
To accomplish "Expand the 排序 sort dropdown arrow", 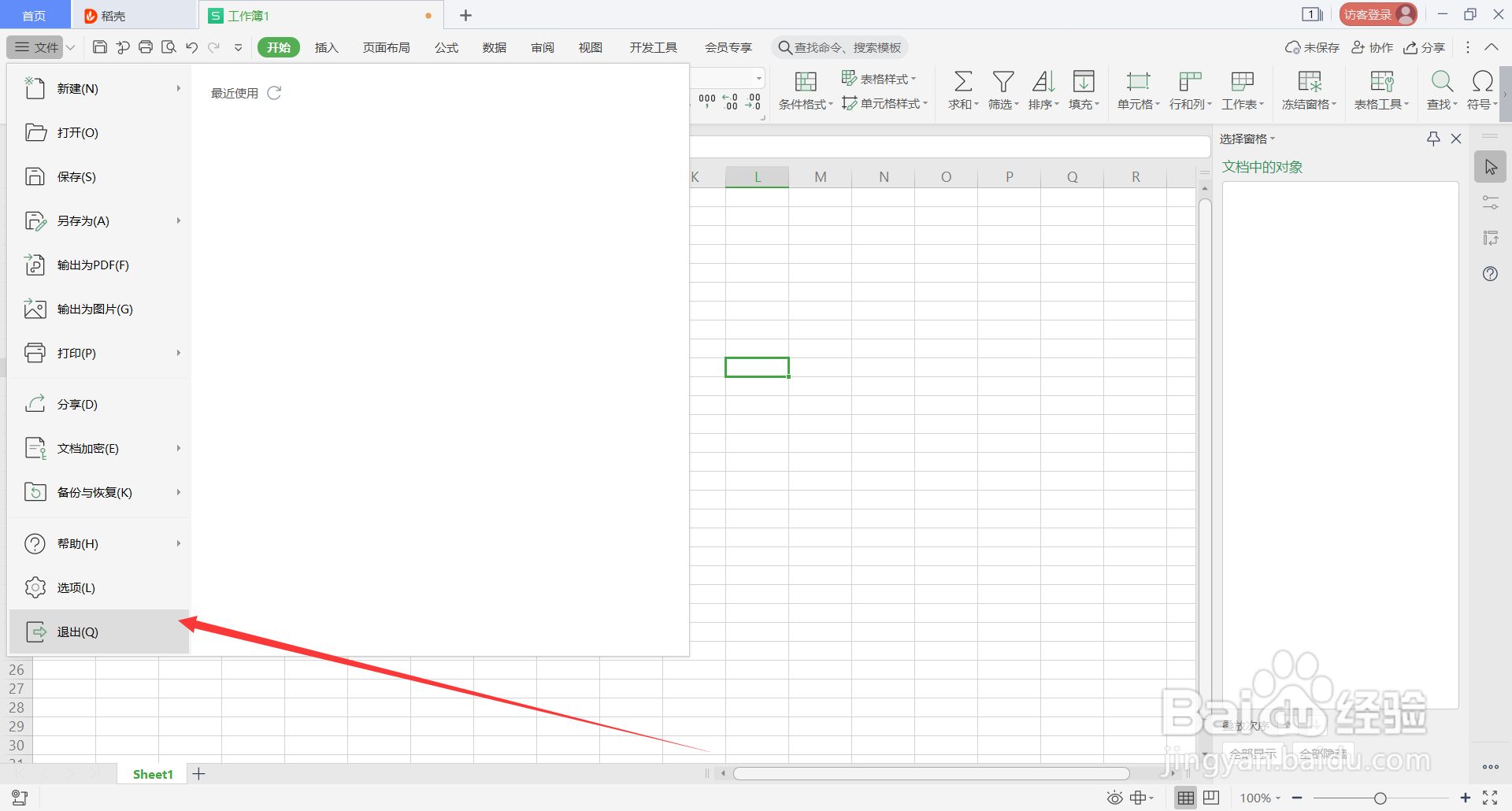I will (x=1056, y=103).
